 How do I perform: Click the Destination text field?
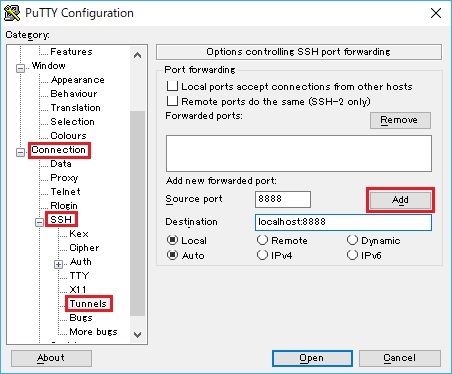click(343, 222)
